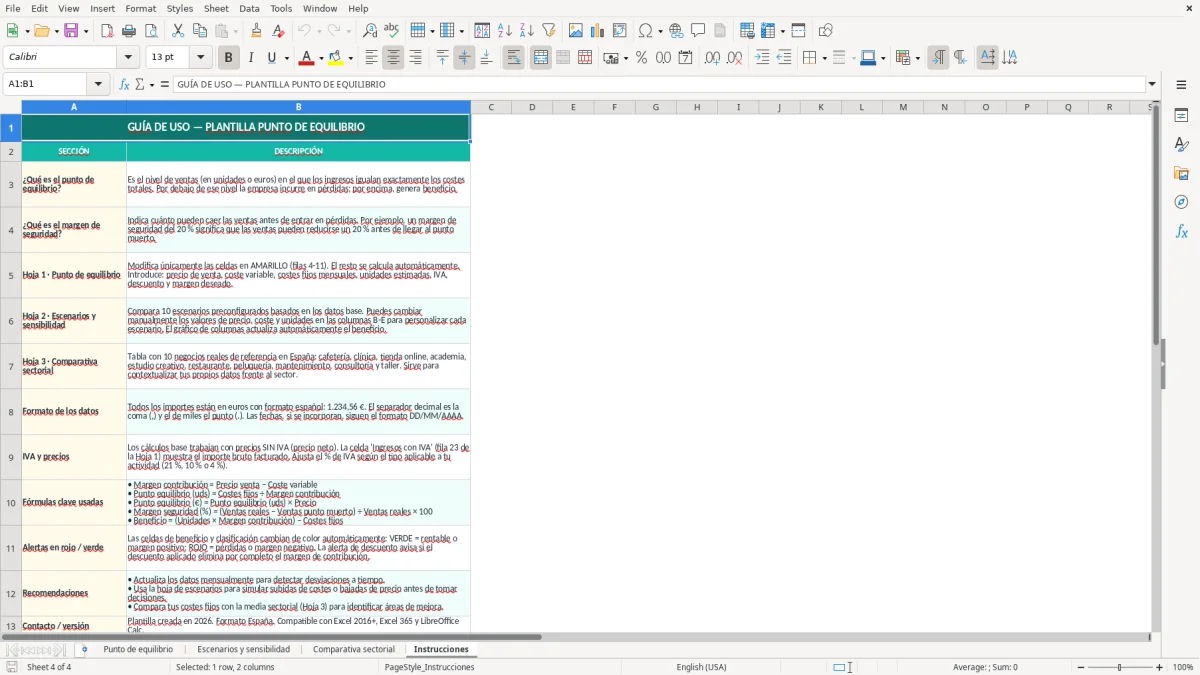
Task: Copy selection using the Copy icon
Action: coord(200,31)
